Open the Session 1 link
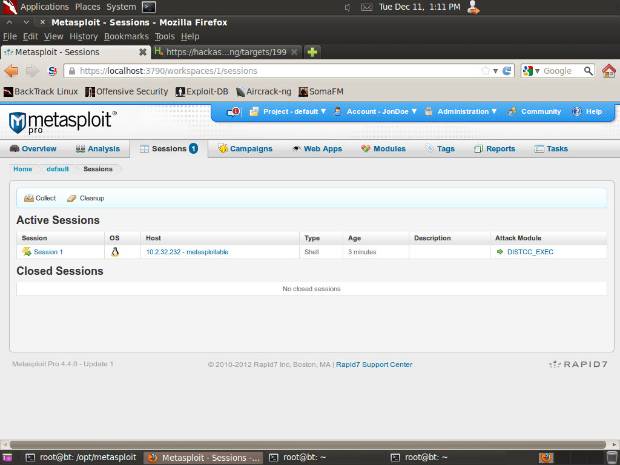This screenshot has height=465, width=620. click(x=47, y=252)
